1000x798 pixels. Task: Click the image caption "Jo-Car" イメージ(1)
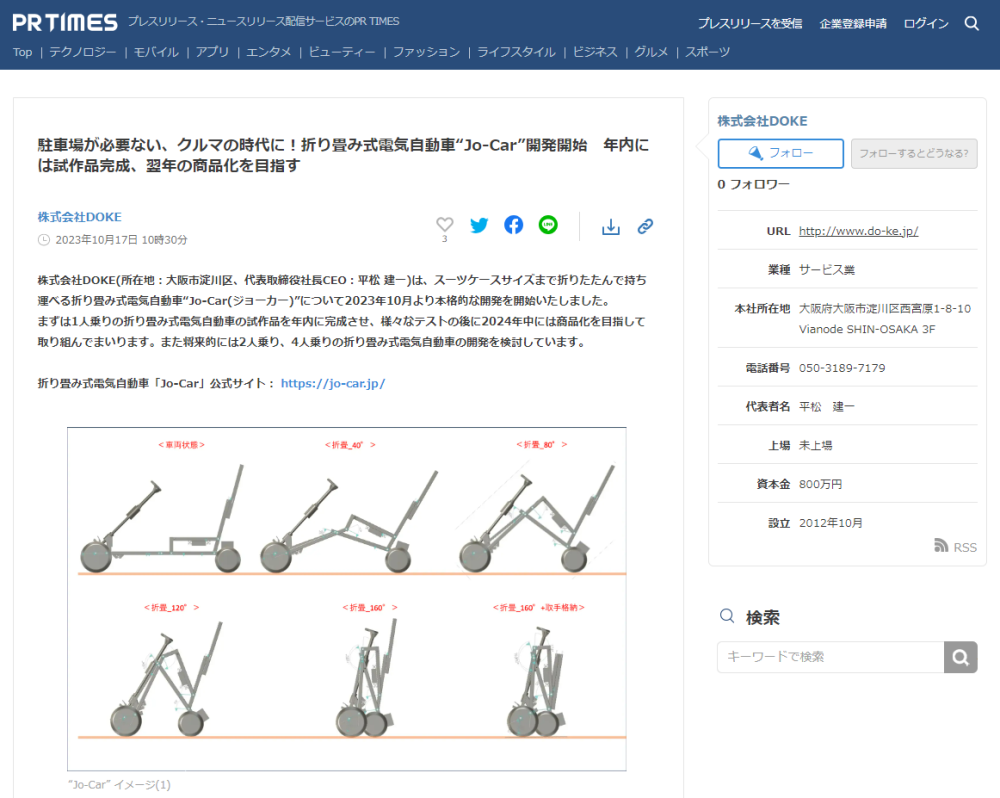pyautogui.click(x=119, y=785)
